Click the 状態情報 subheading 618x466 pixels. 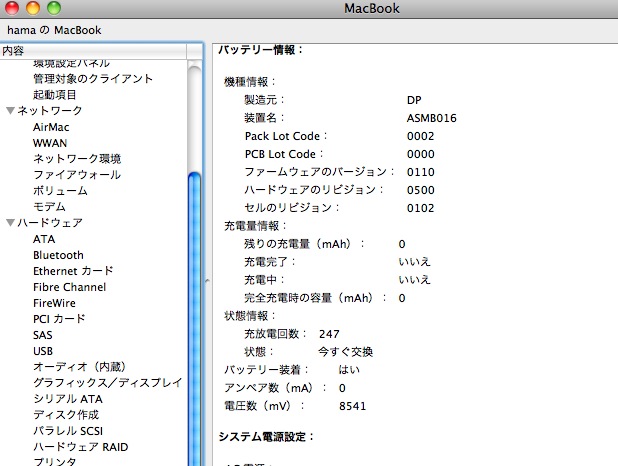[x=249, y=316]
